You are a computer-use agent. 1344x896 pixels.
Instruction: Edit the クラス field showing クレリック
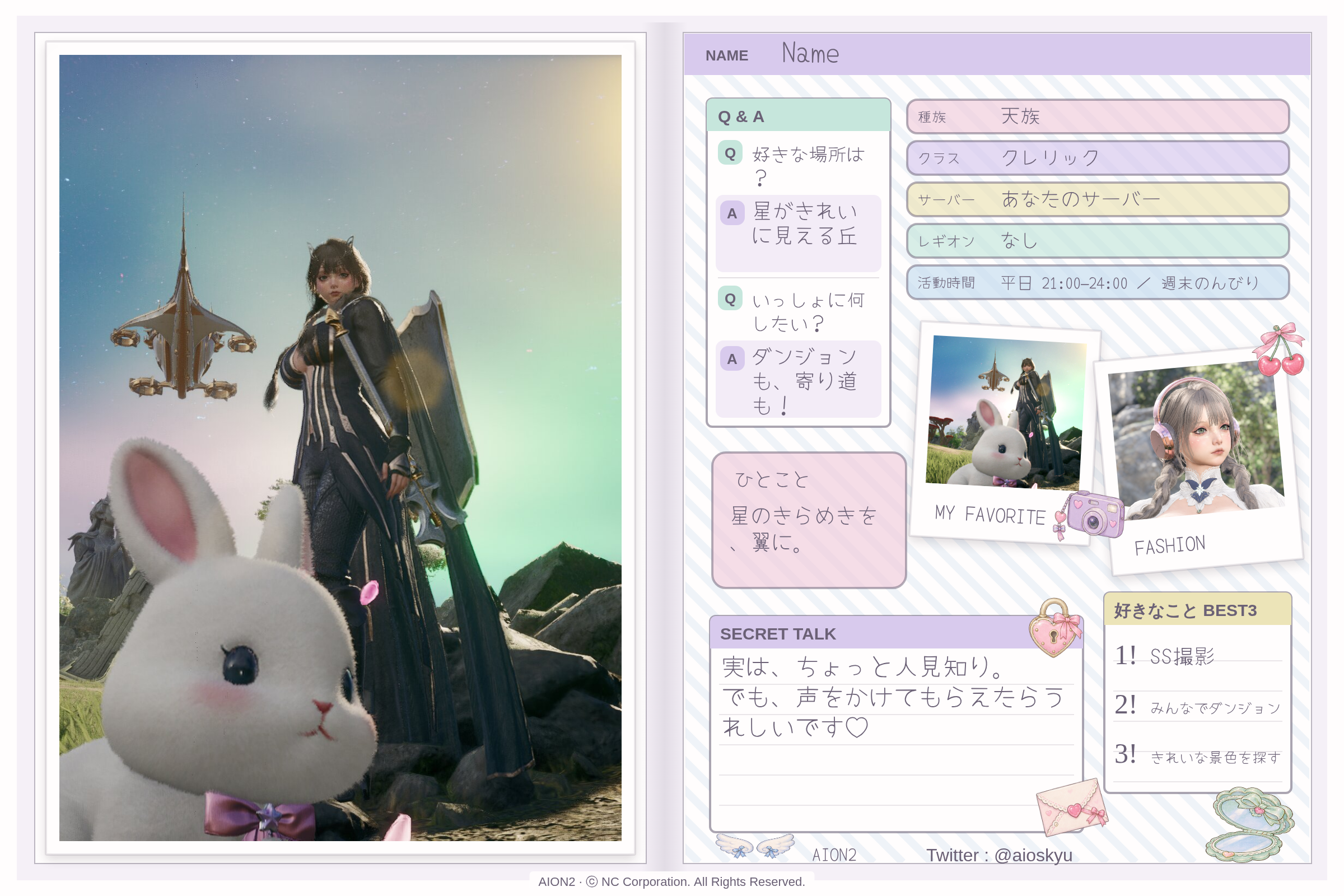[x=1098, y=158]
